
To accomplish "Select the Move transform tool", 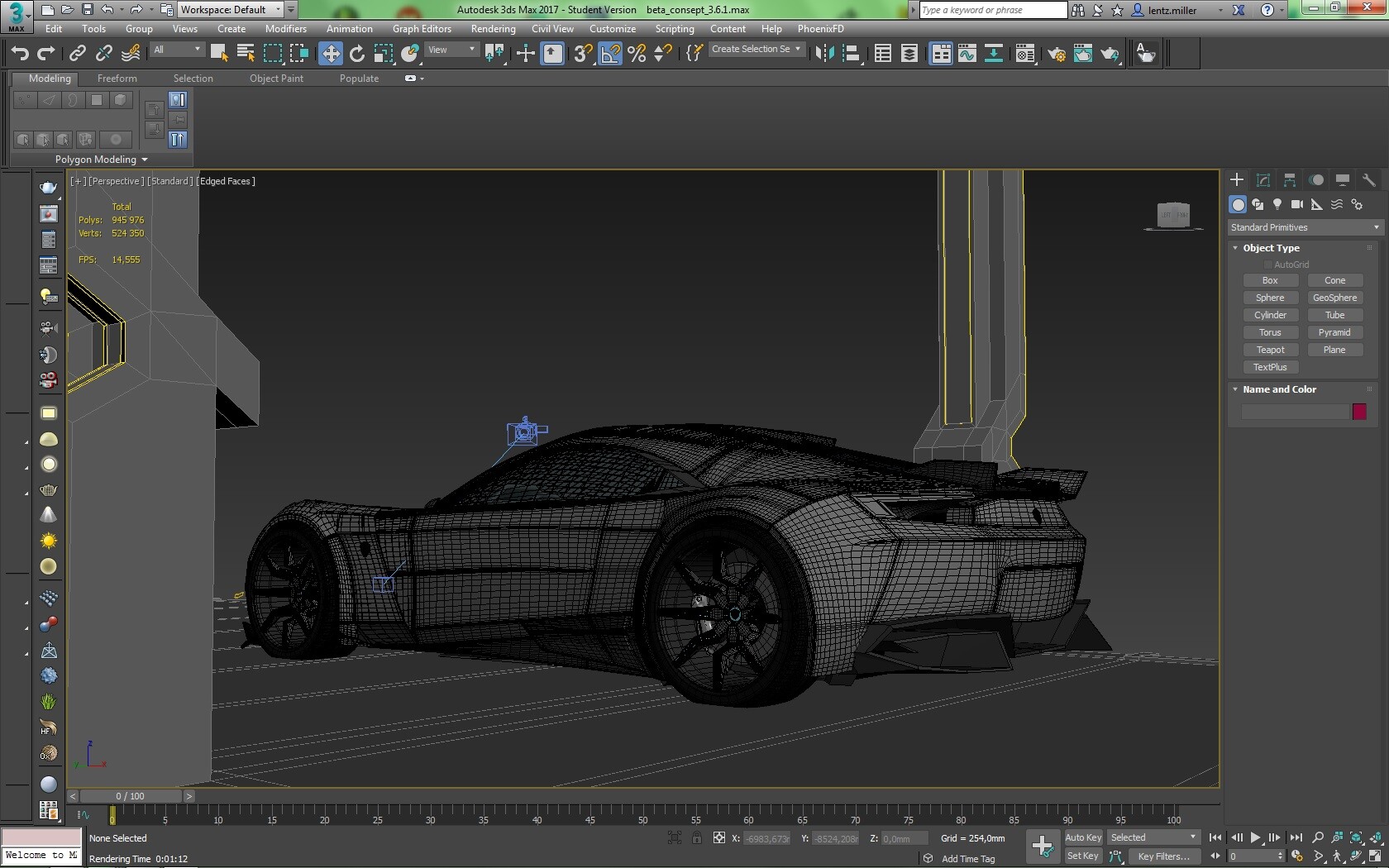I will click(x=331, y=54).
